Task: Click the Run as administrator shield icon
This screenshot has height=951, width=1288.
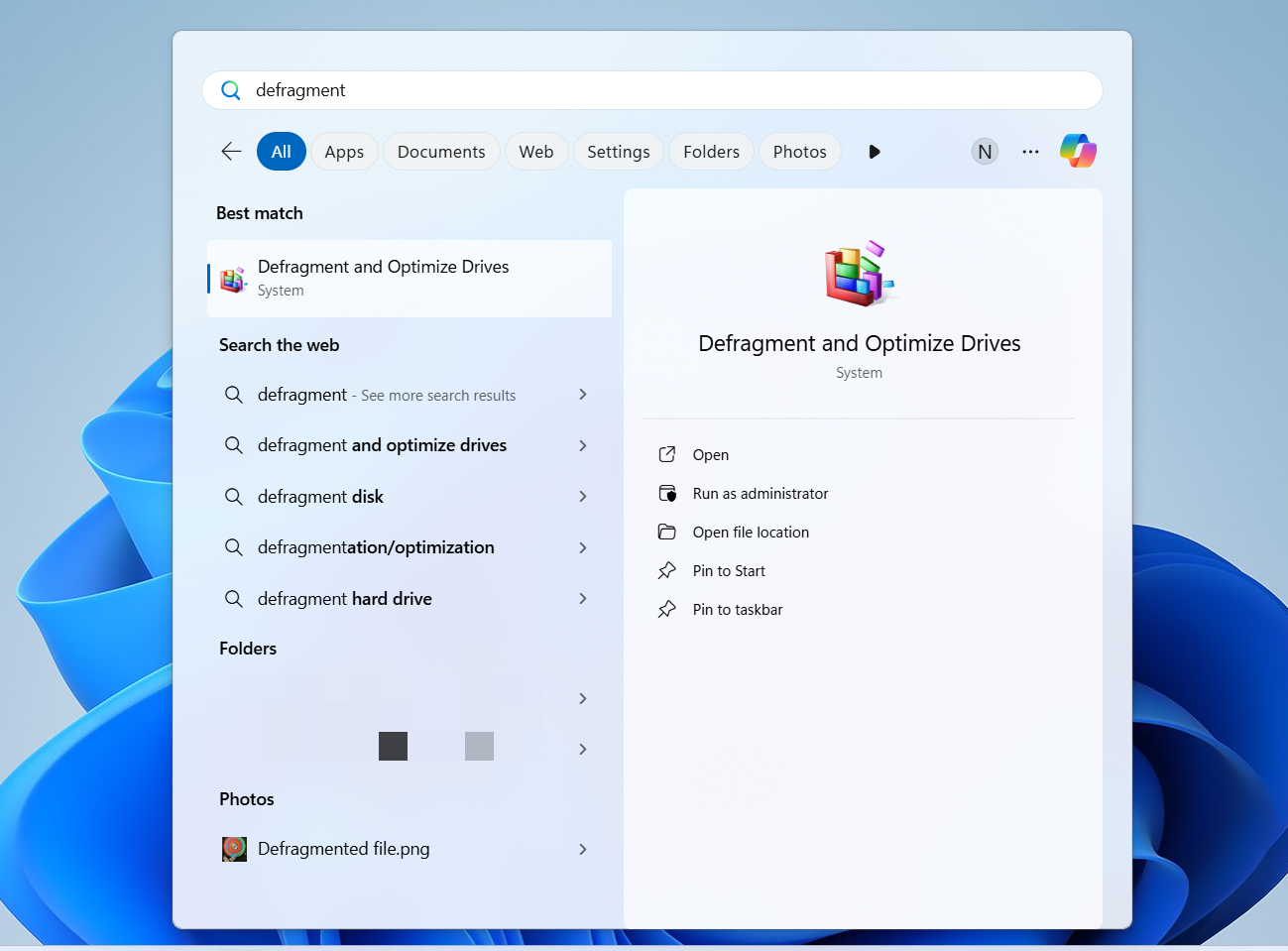Action: [x=667, y=493]
